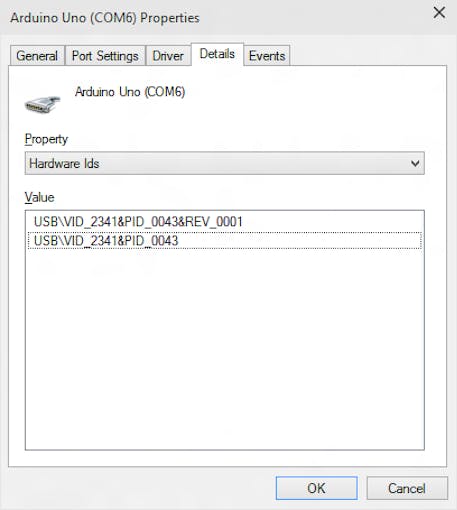Click the serial port device icon
This screenshot has width=457, height=510.
click(x=43, y=104)
